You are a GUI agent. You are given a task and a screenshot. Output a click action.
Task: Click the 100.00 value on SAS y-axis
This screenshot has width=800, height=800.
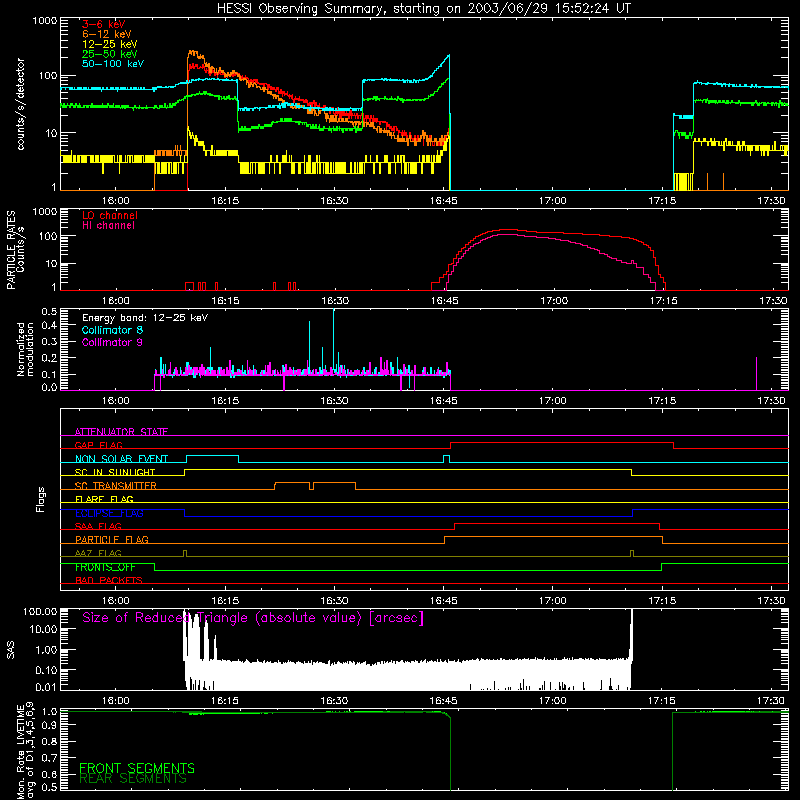coord(40,611)
